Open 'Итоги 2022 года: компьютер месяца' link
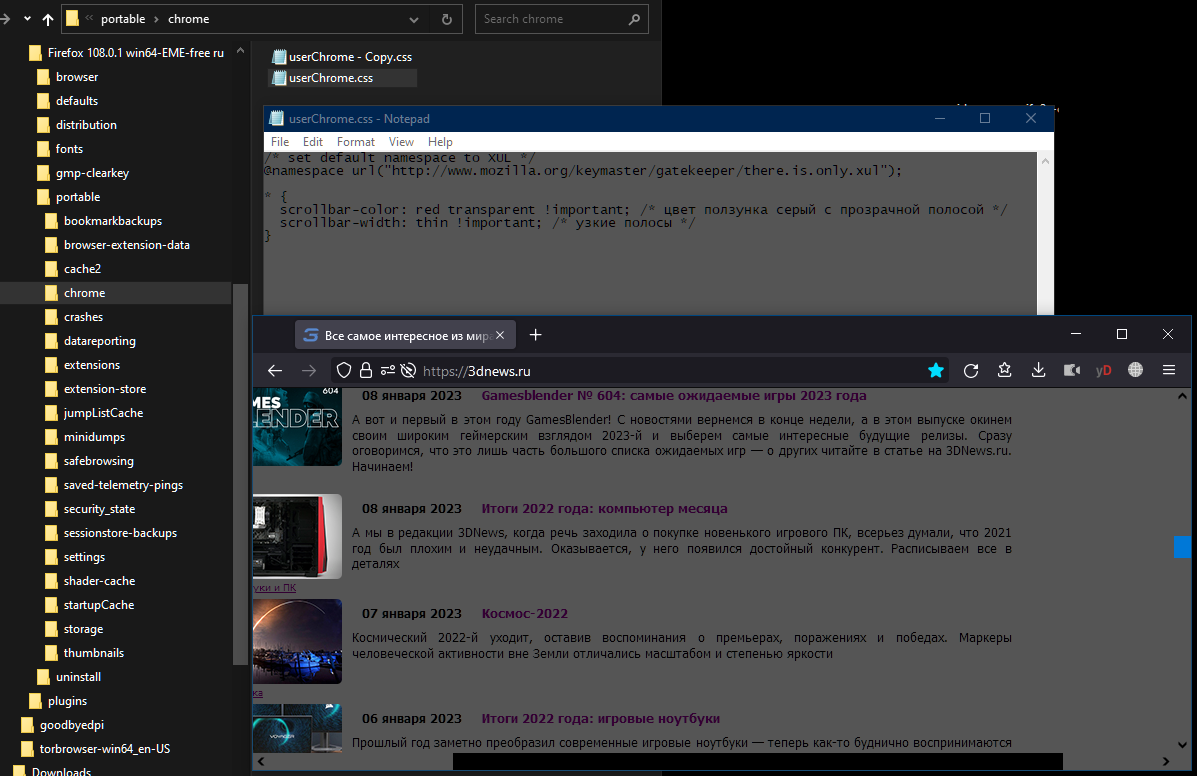Viewport: 1197px width, 776px height. coord(604,508)
